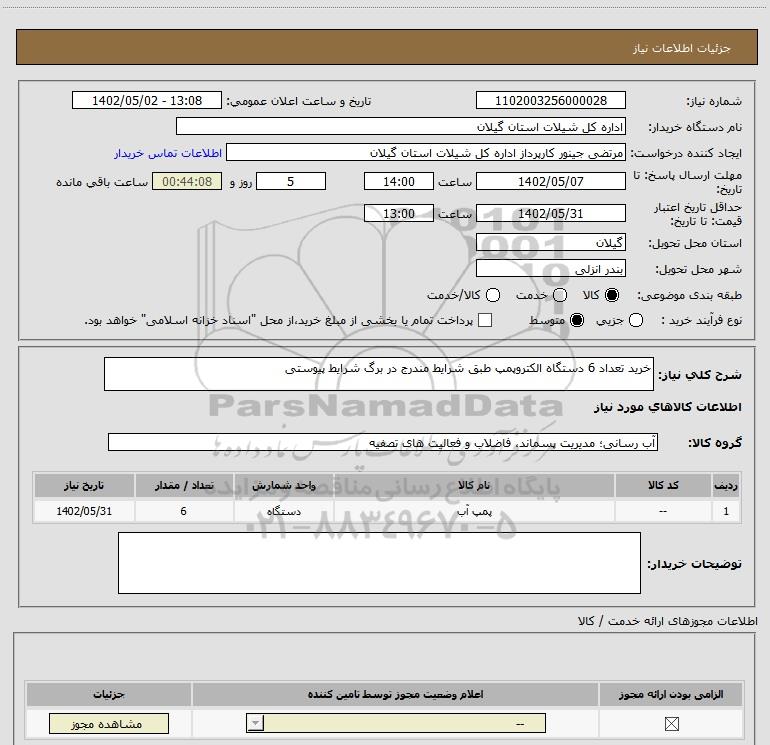Click the اعلام وضعیت مجوز توسط تامین کننده header
The image size is (770, 745).
[x=395, y=694]
